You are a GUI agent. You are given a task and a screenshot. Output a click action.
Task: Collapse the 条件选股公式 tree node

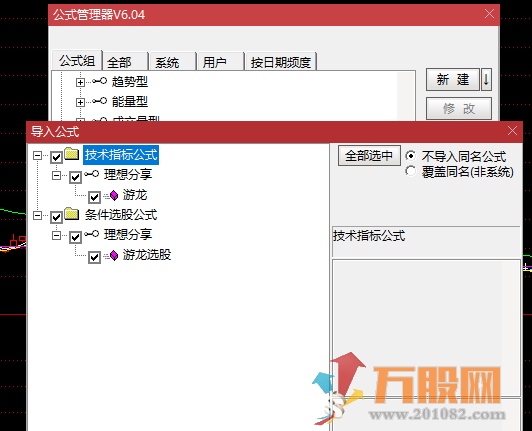[37, 216]
